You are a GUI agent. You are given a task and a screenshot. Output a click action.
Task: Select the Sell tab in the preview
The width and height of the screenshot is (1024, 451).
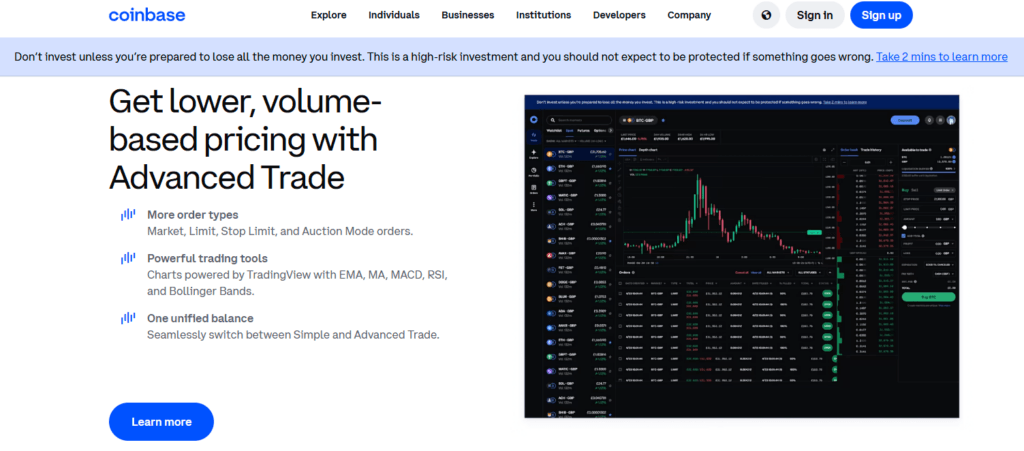click(914, 190)
